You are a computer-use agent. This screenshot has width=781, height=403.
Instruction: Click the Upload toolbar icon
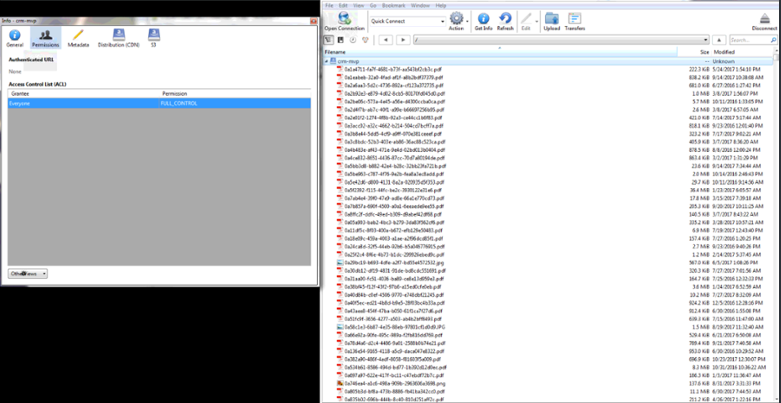pyautogui.click(x=551, y=20)
